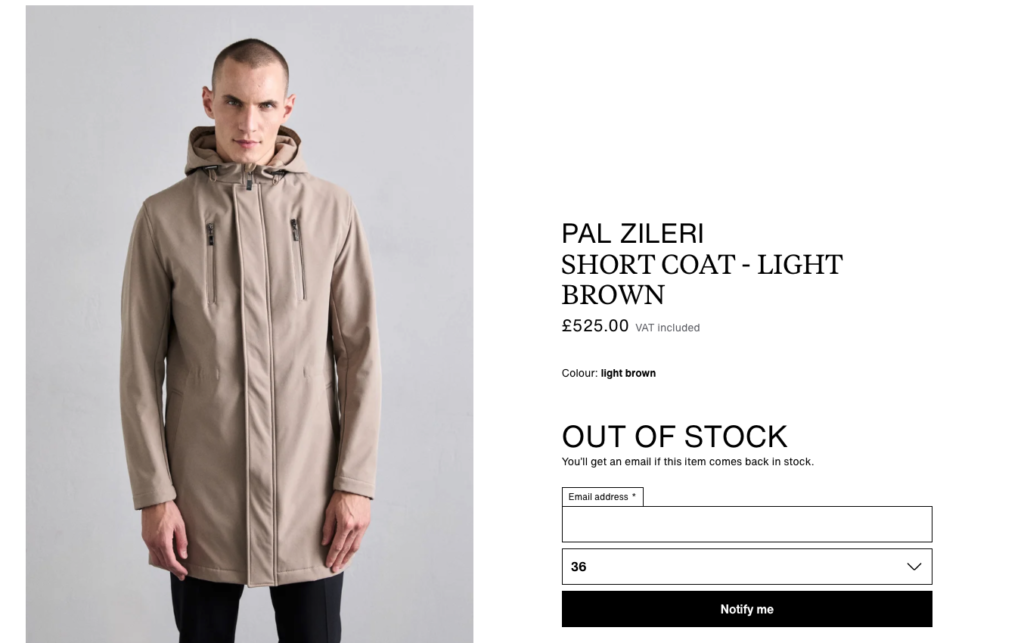Click the chevron arrow in the size selector
This screenshot has height=643, width=1024.
pyautogui.click(x=914, y=567)
